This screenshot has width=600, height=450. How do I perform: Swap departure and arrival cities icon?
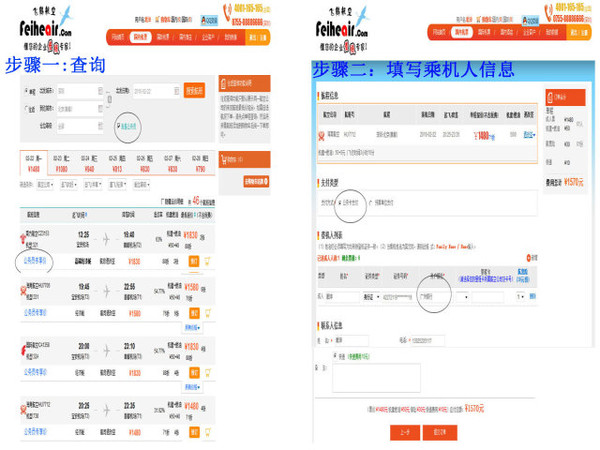click(x=109, y=100)
